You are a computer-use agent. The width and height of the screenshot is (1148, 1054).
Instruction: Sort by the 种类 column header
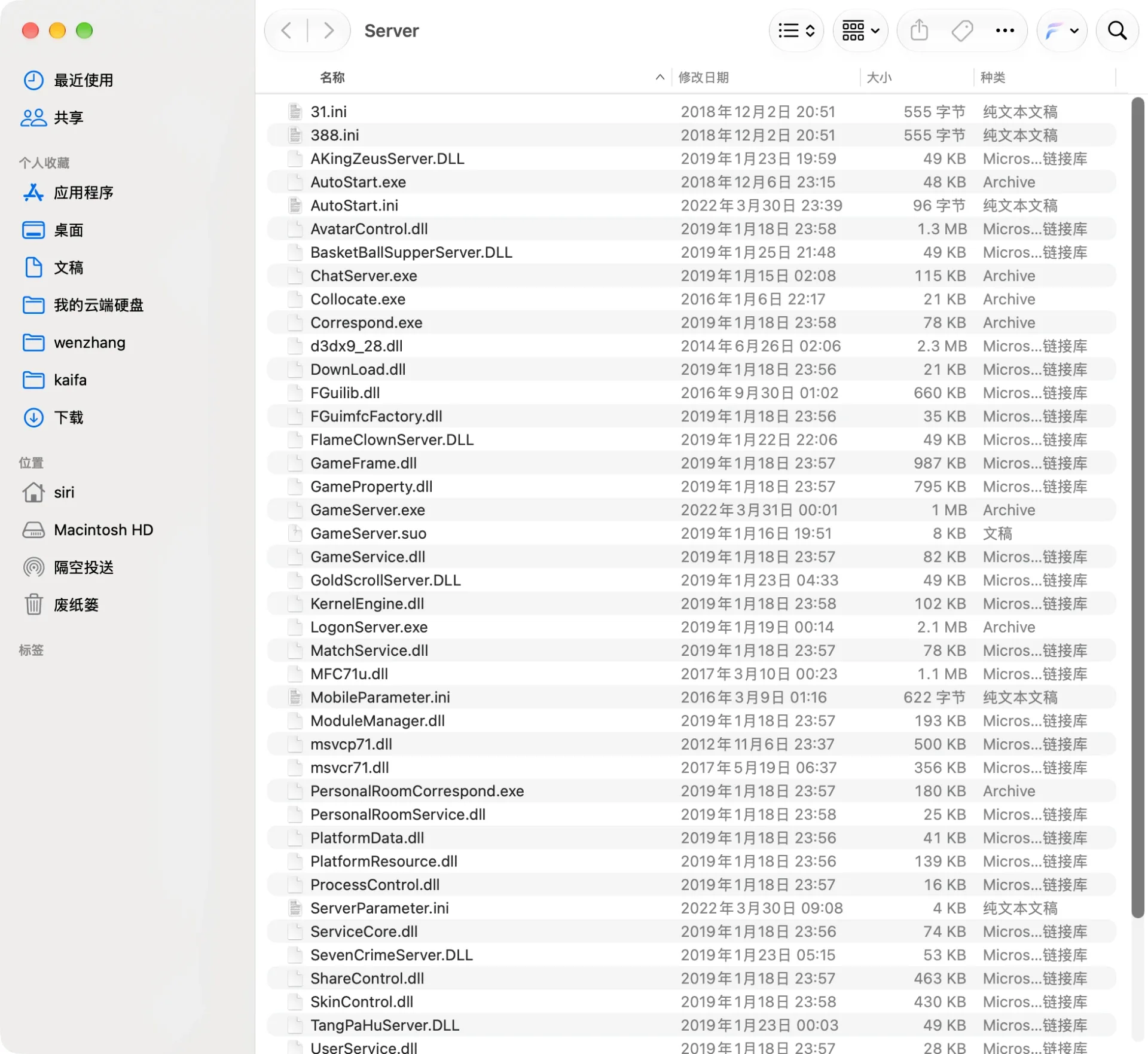pos(993,78)
